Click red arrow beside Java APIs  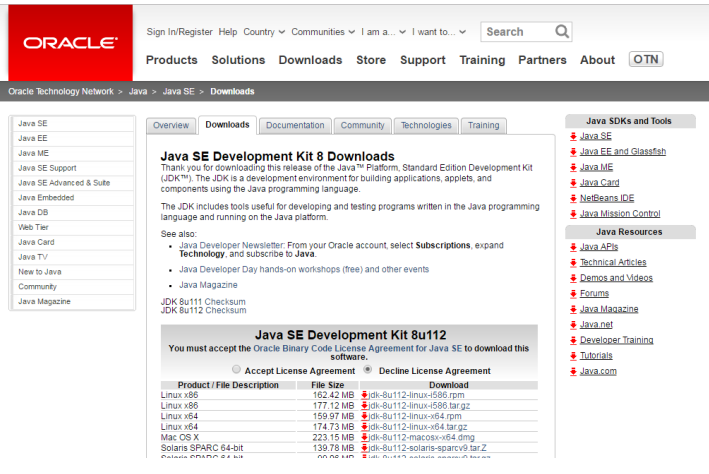pyautogui.click(x=573, y=247)
